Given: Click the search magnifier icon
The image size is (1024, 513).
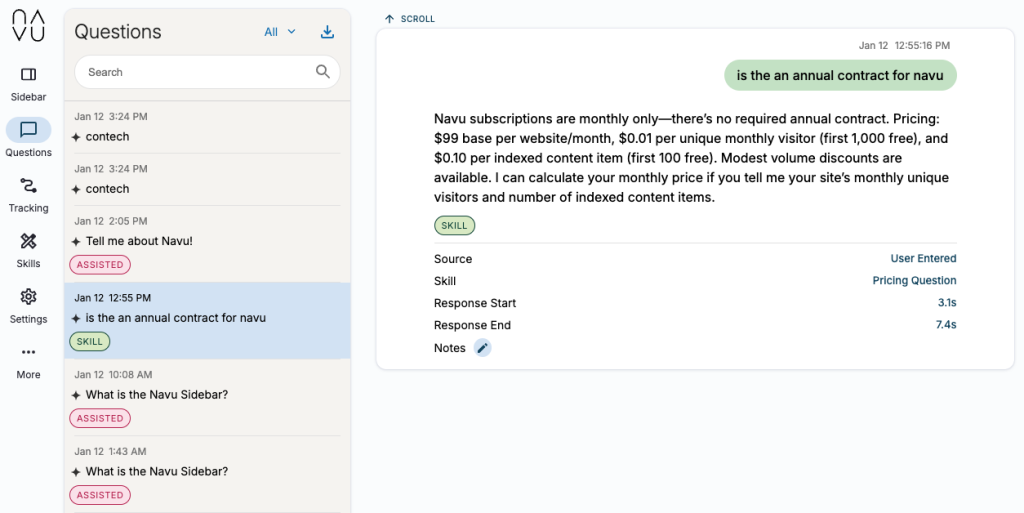Looking at the screenshot, I should (323, 72).
